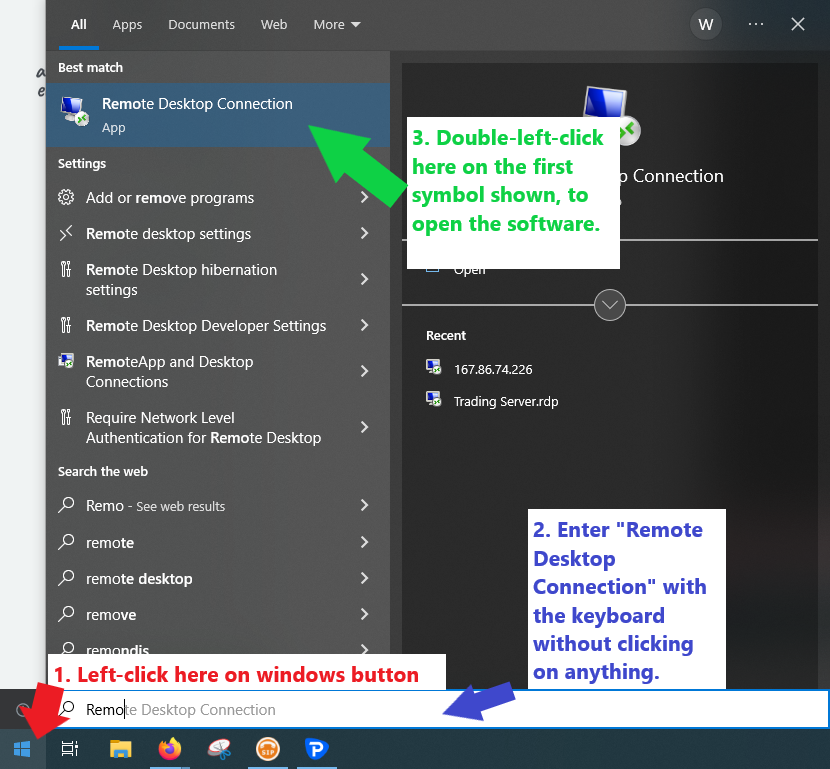Click the search icon beside remove suggestion

coord(66,614)
